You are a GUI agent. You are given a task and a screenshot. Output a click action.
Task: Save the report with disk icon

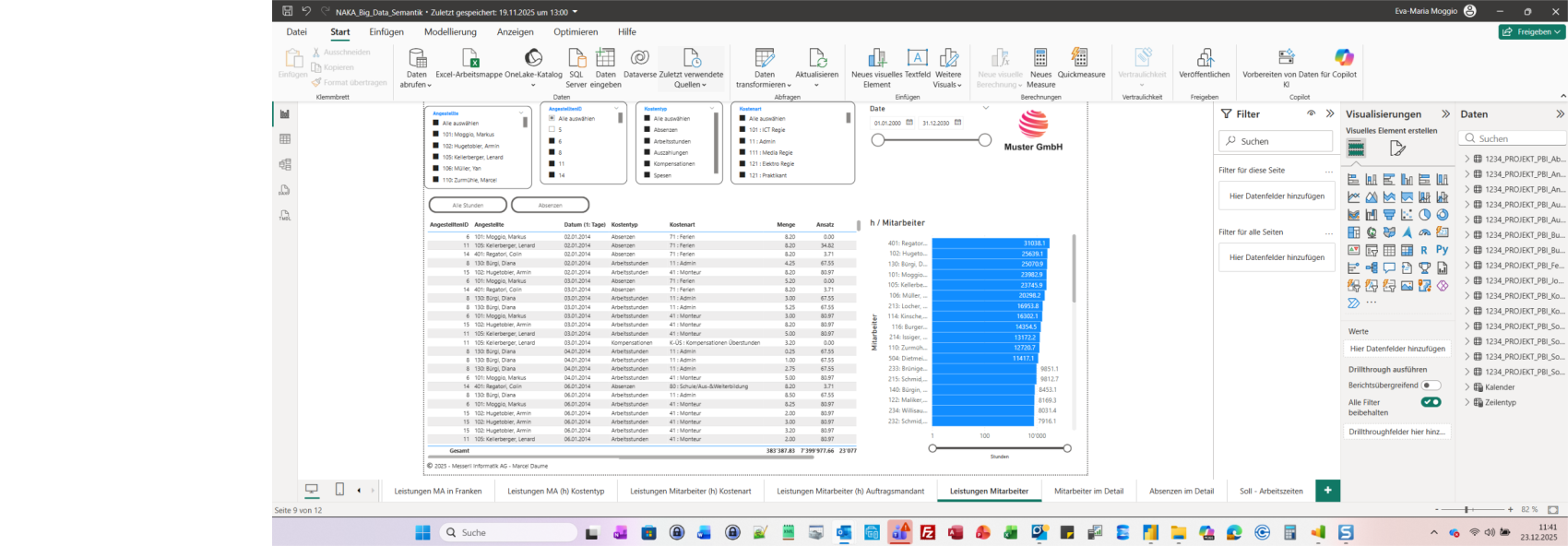pos(287,11)
